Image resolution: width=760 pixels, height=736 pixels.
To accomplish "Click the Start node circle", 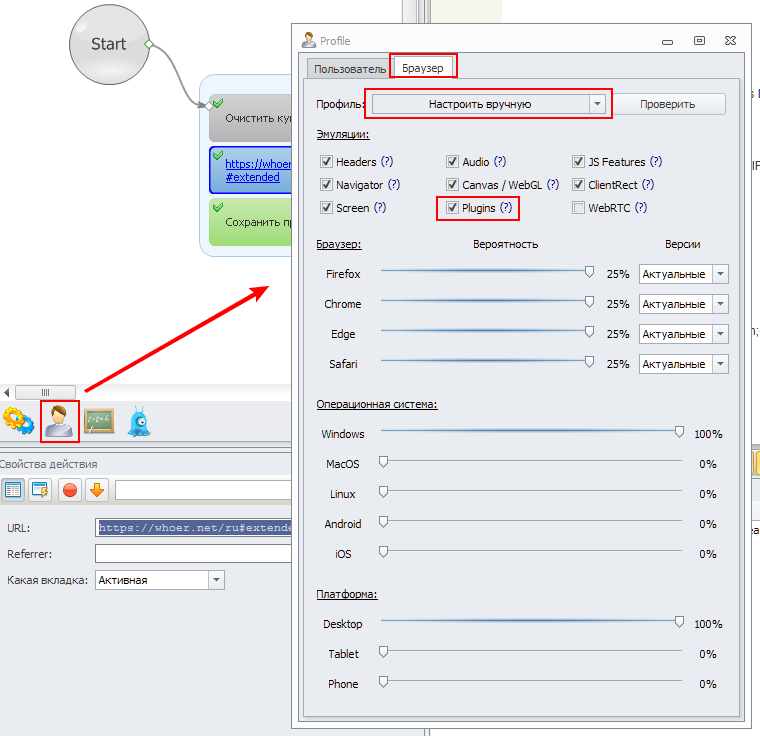I will [x=109, y=44].
